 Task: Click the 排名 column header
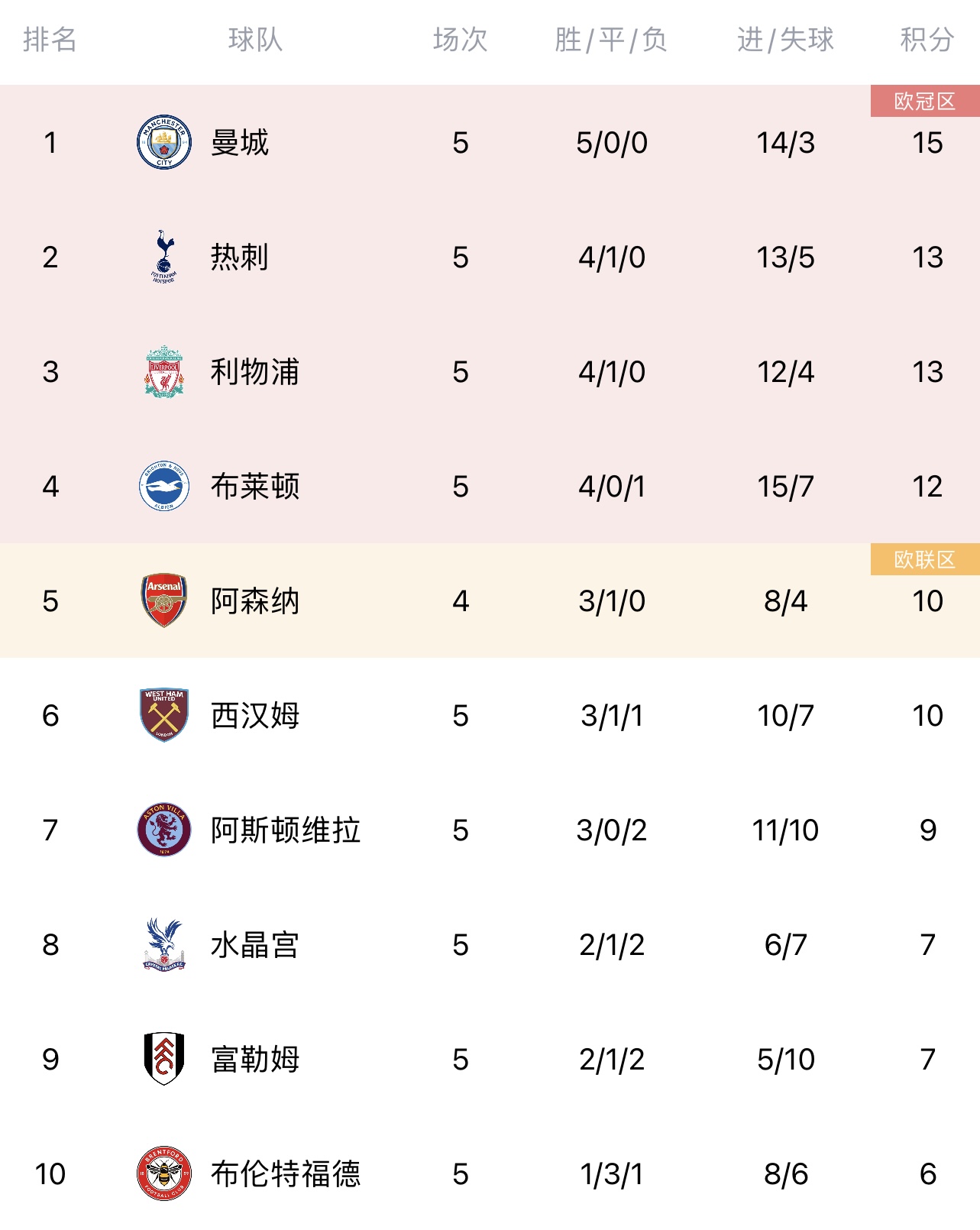tap(50, 40)
